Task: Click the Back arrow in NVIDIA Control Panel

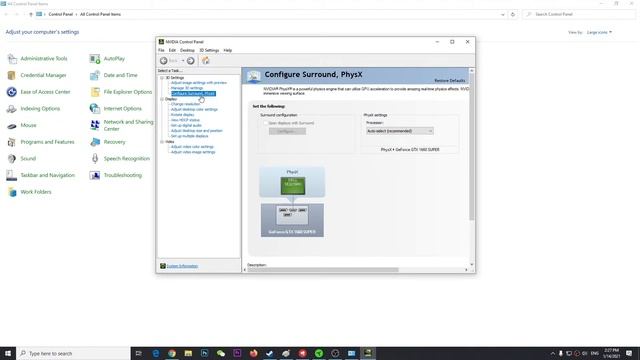Action: coord(164,61)
